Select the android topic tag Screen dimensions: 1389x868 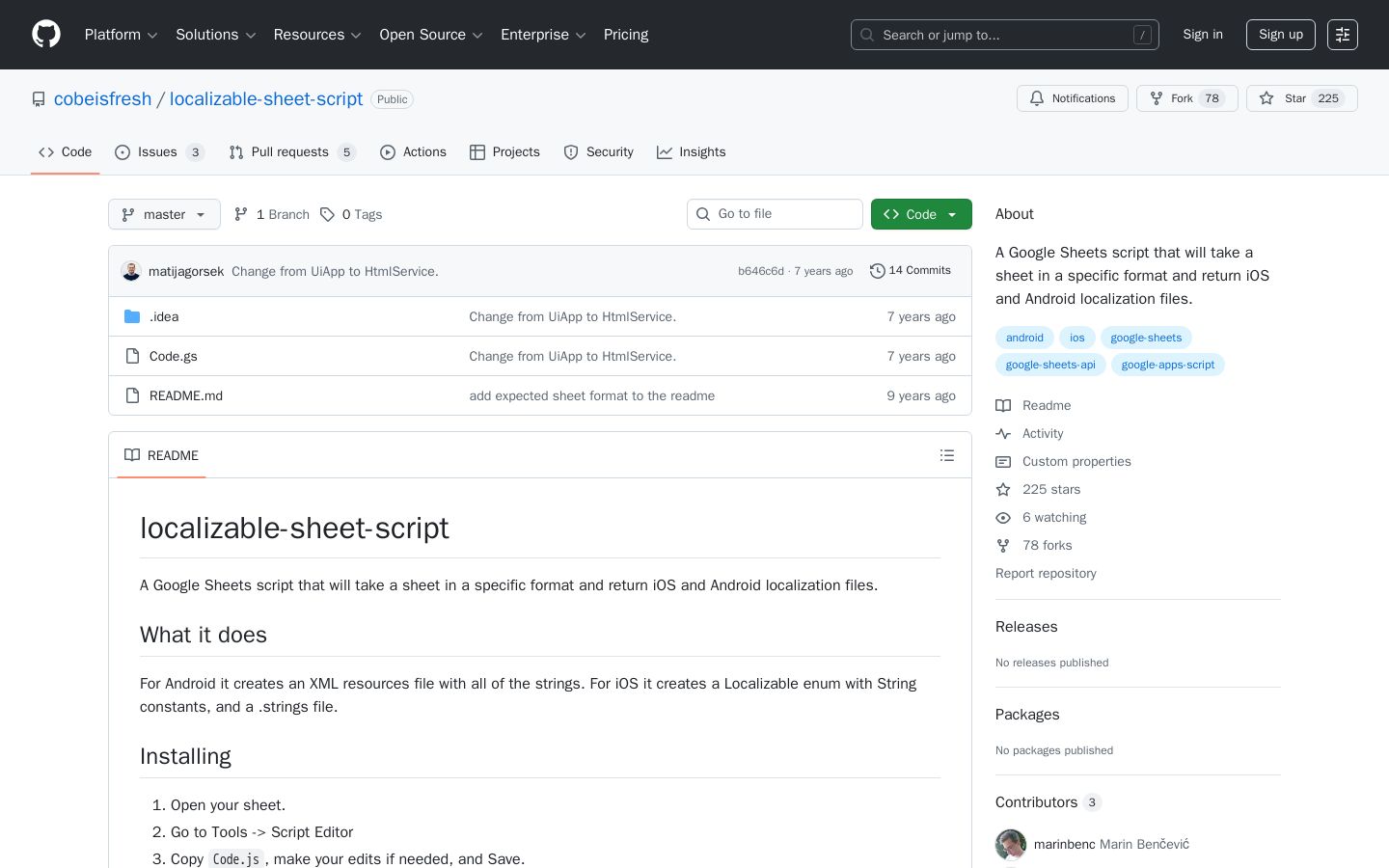point(1024,338)
